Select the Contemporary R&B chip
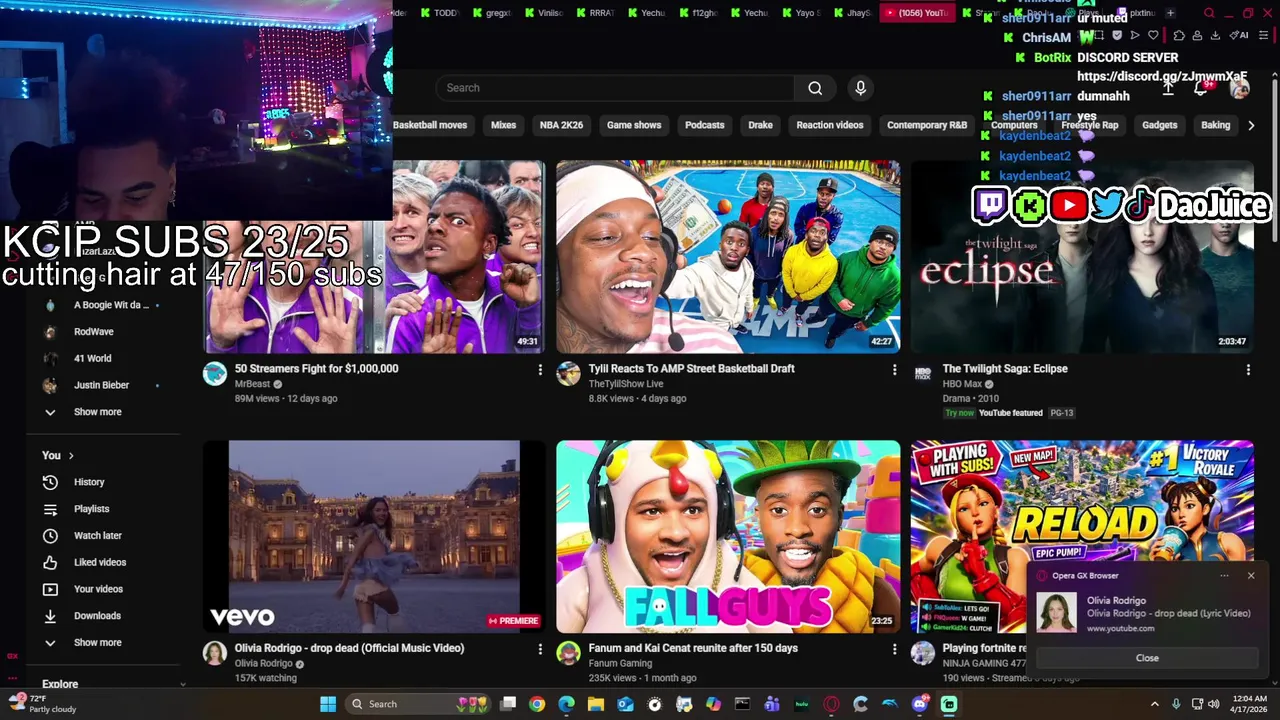 tap(927, 125)
